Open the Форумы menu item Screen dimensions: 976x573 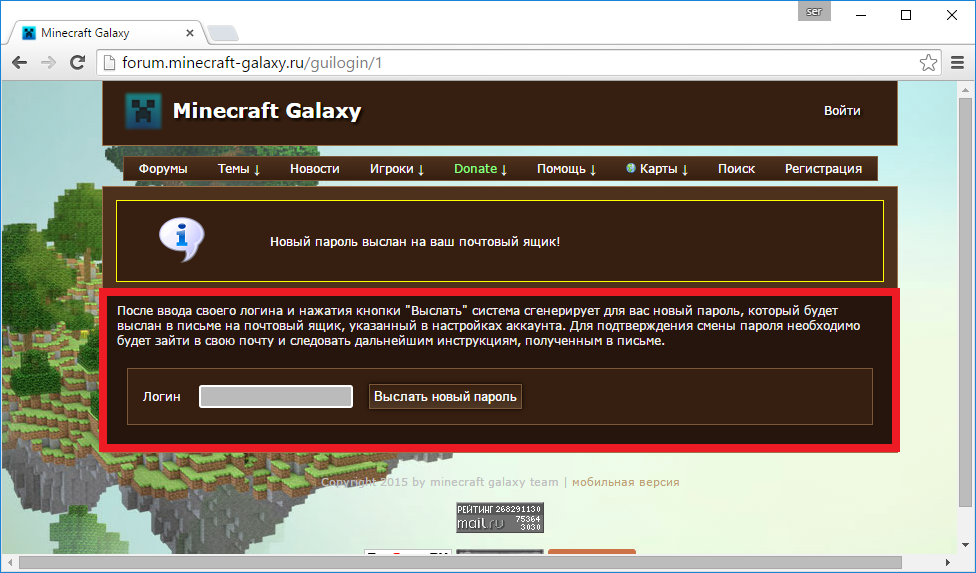point(163,169)
